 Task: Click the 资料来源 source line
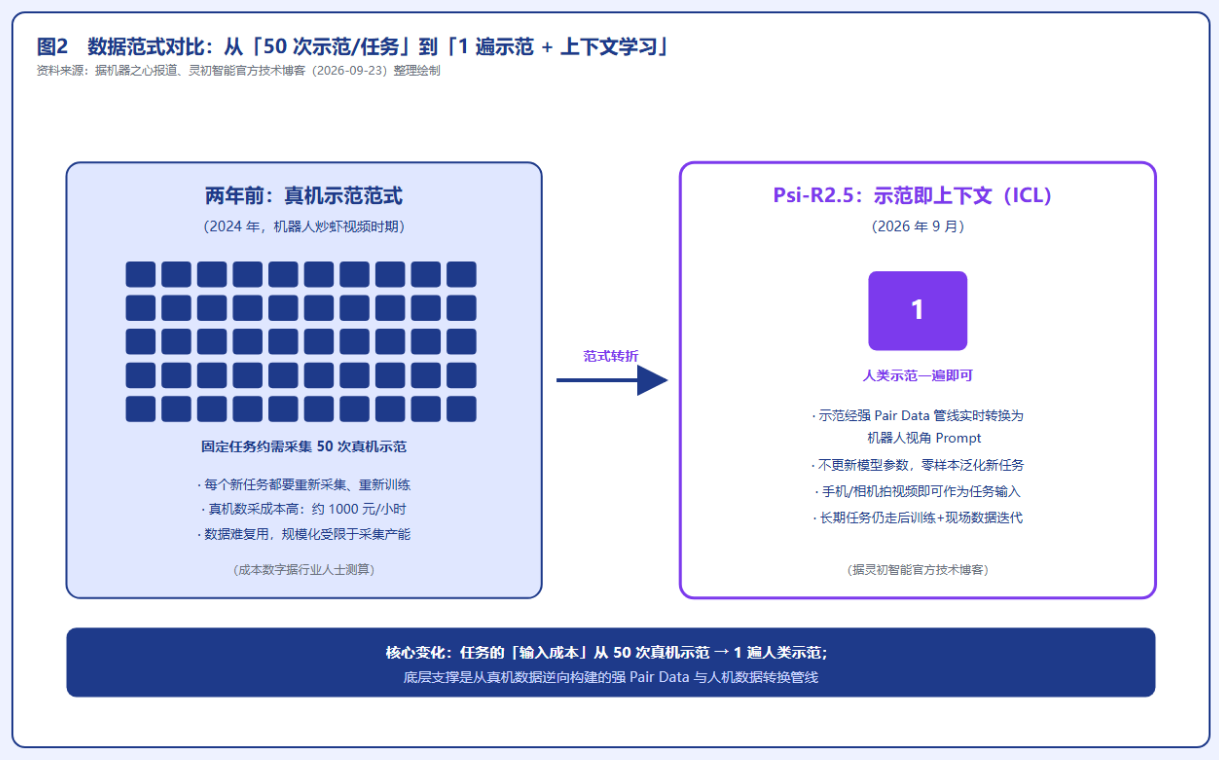(238, 71)
